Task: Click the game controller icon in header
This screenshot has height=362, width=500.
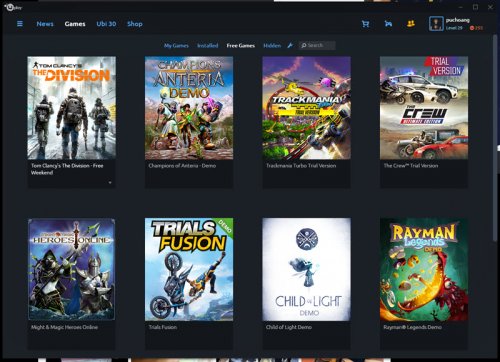Action: tap(388, 24)
